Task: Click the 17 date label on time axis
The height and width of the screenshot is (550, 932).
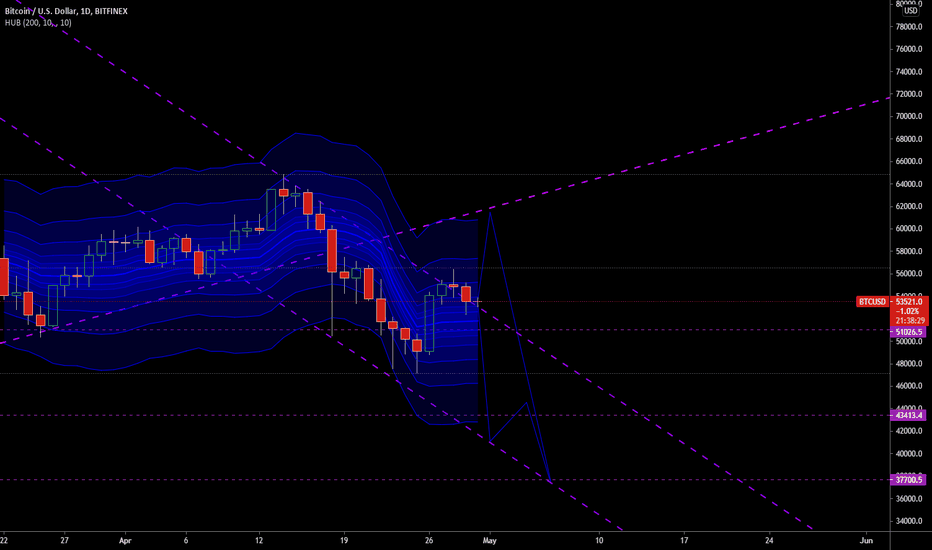Action: click(x=684, y=540)
